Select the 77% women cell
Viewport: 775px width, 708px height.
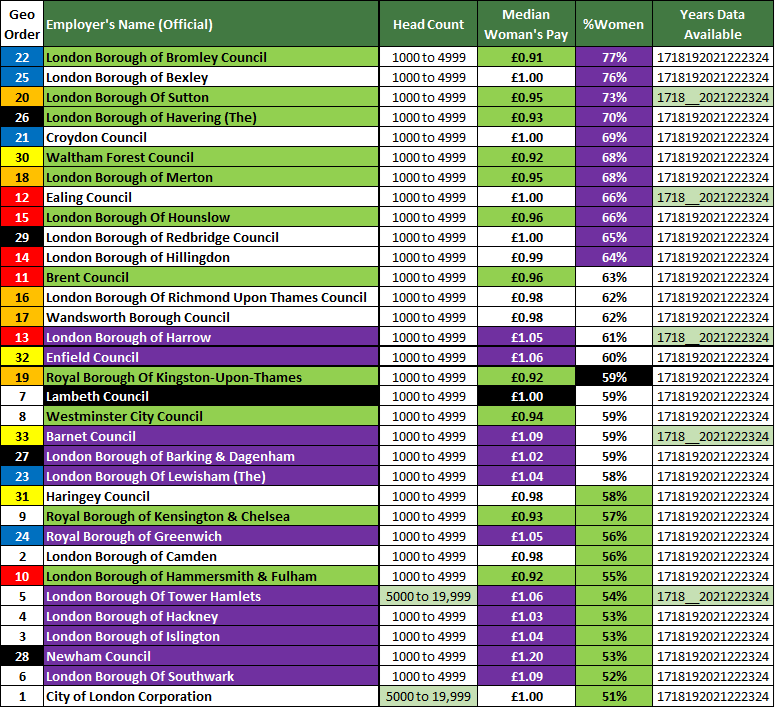(x=614, y=58)
